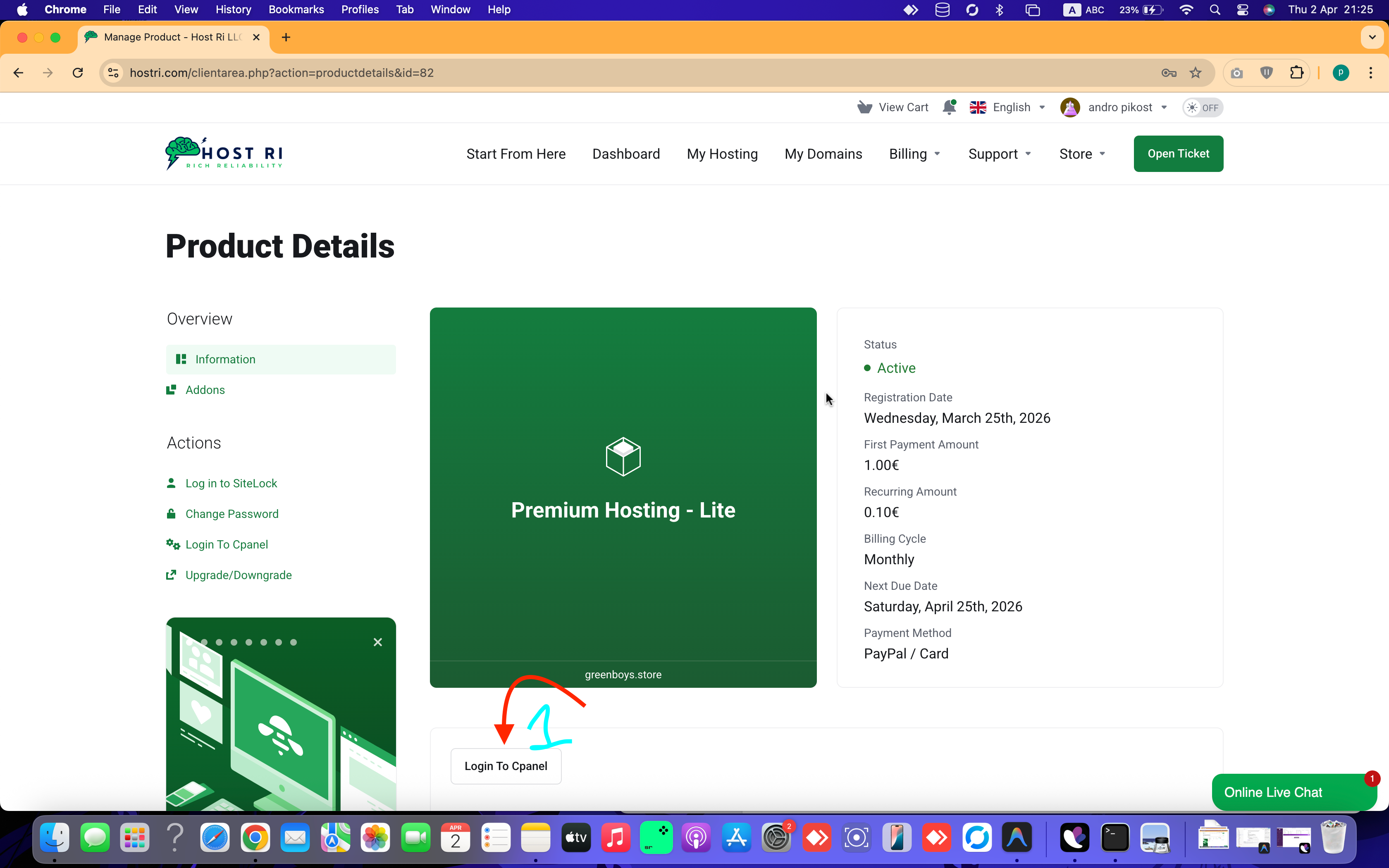
Task: Click the password key icon in address bar
Action: pyautogui.click(x=1169, y=73)
